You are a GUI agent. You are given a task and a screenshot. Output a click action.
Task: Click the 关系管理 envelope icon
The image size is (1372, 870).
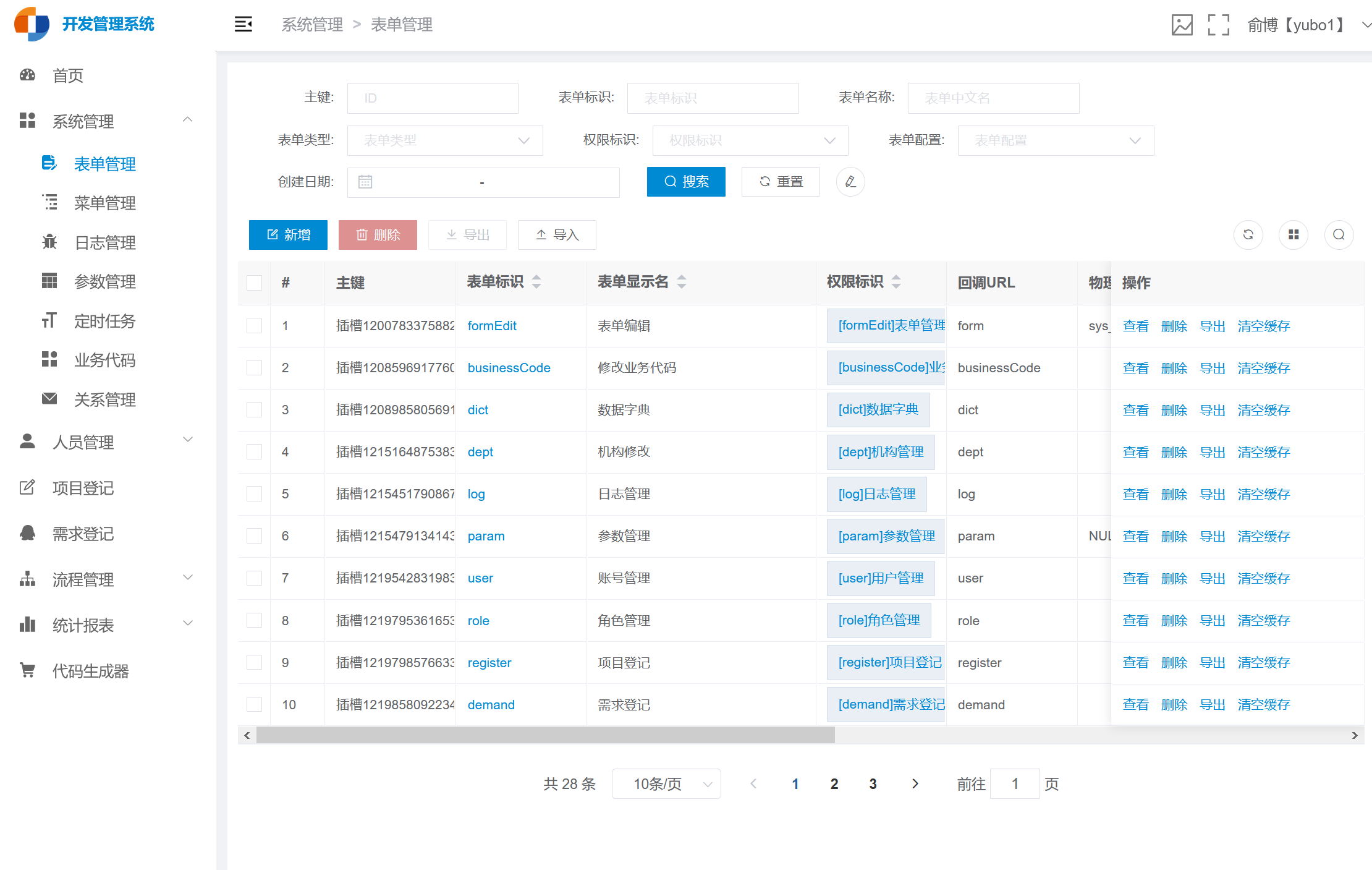click(49, 399)
